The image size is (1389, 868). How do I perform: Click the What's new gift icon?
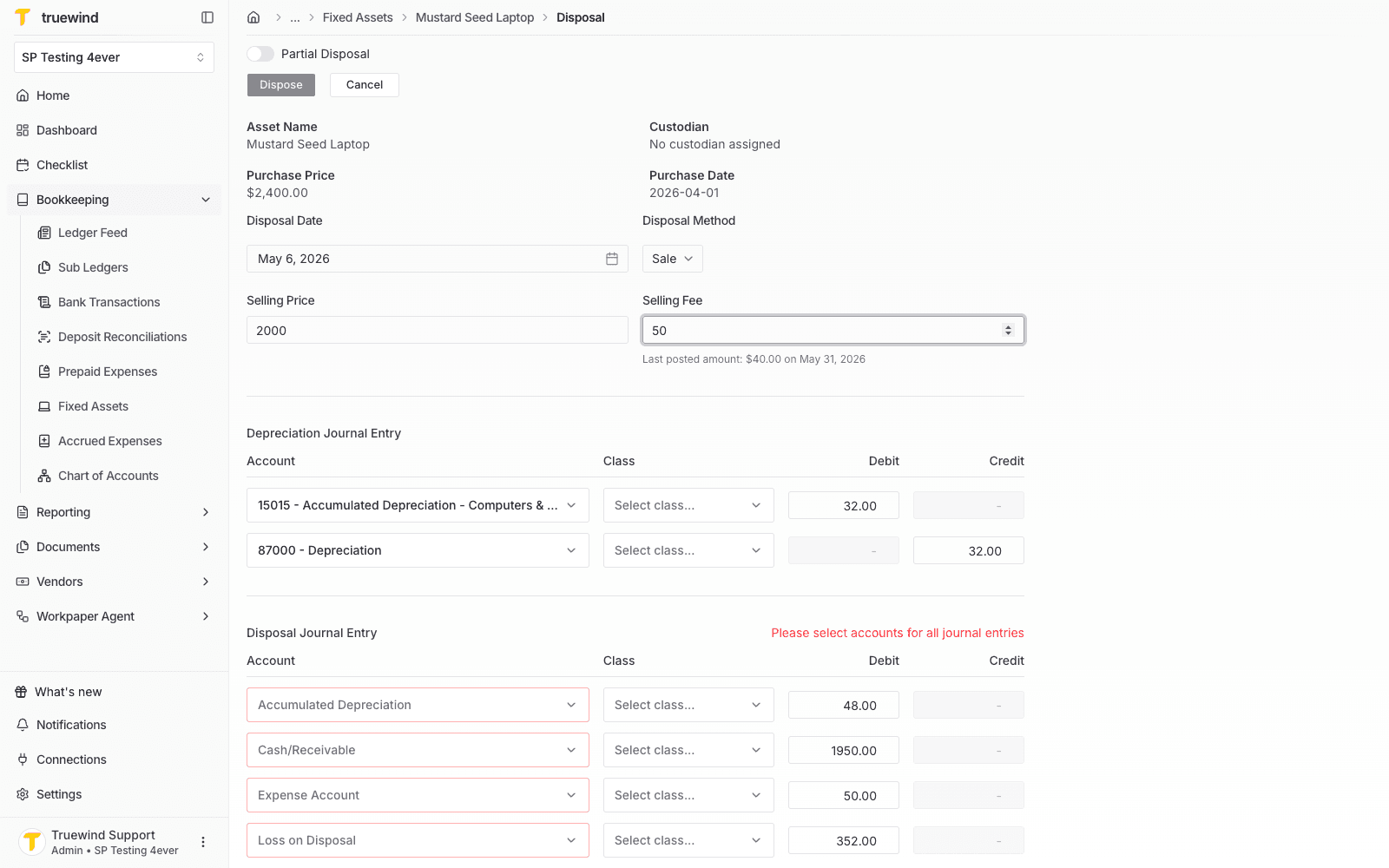click(x=21, y=692)
